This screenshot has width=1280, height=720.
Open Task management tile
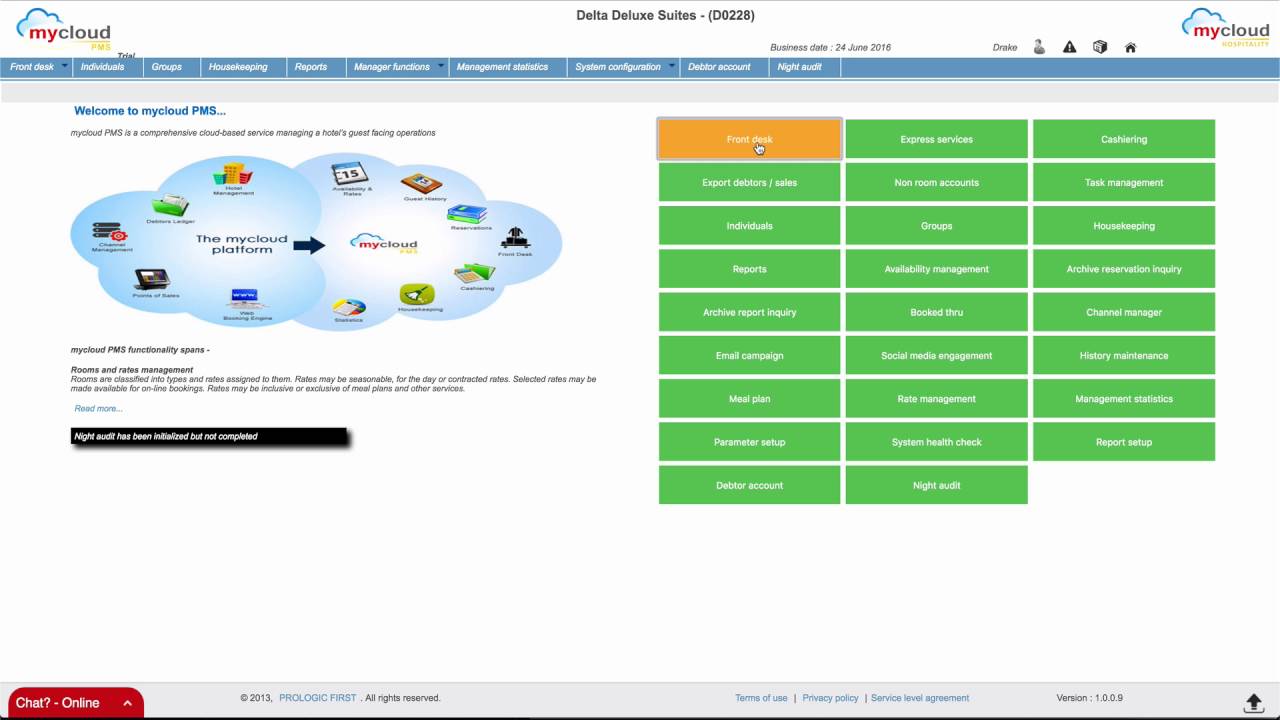pyautogui.click(x=1124, y=182)
